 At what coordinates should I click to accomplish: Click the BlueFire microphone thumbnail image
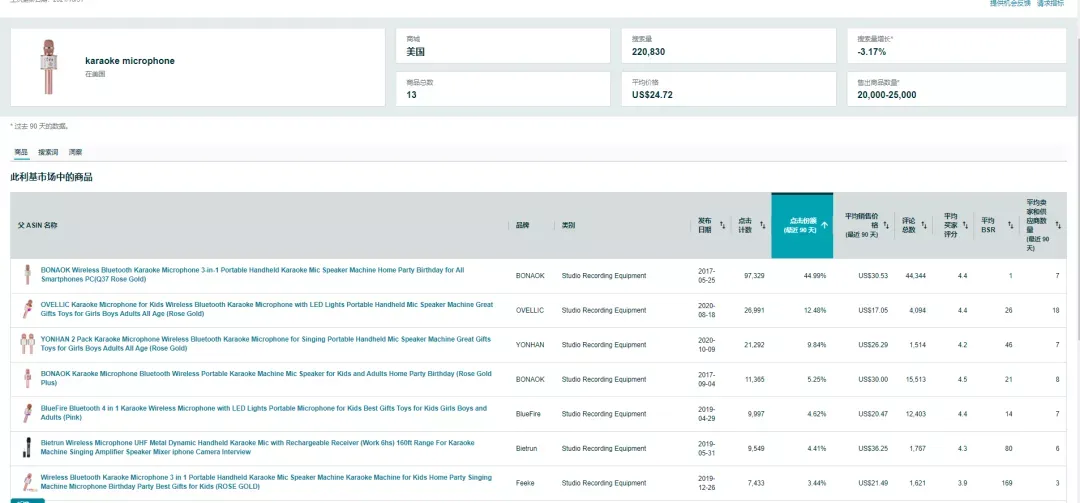[x=28, y=413]
